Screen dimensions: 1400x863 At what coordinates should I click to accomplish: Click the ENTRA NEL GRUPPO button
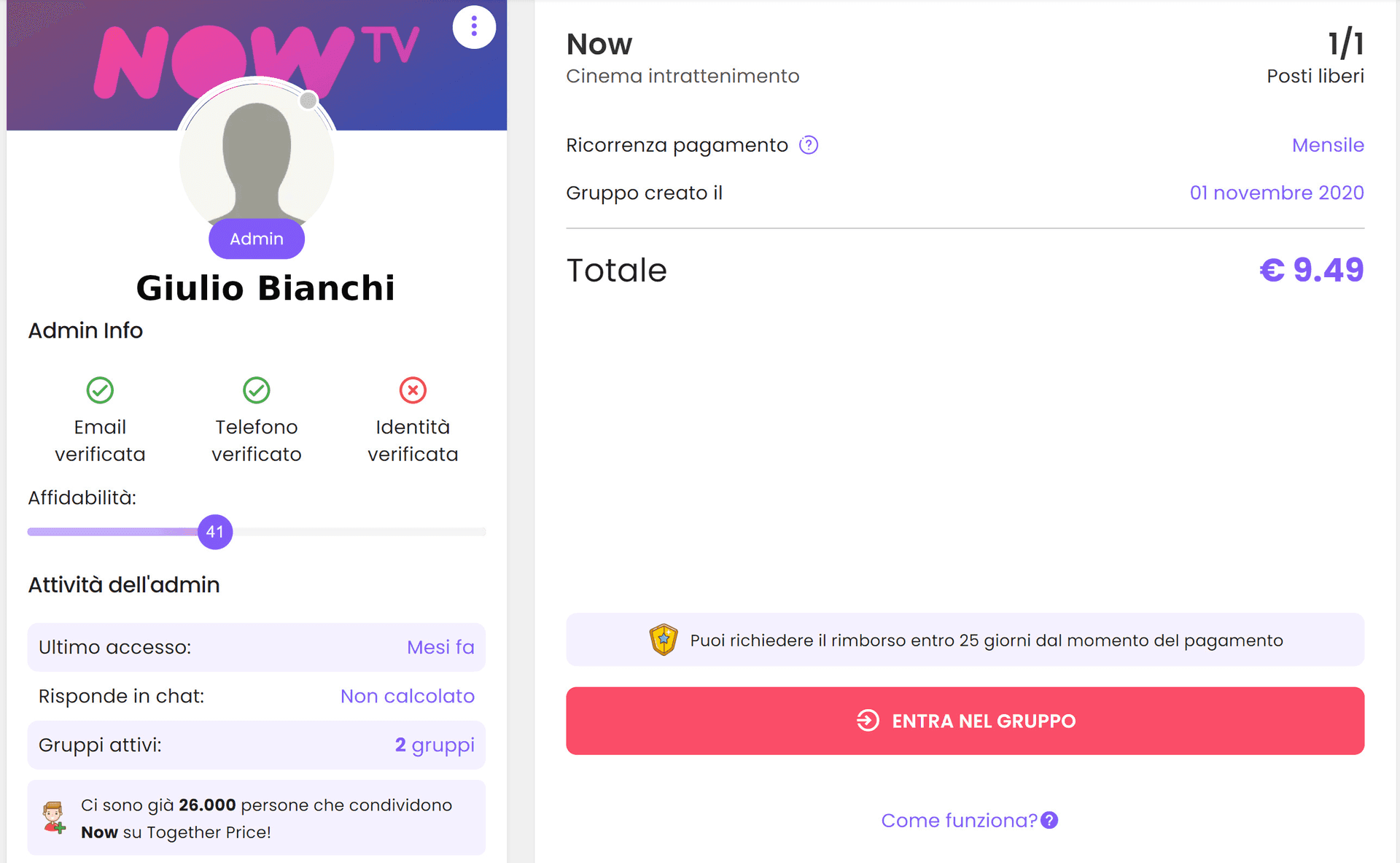point(965,721)
